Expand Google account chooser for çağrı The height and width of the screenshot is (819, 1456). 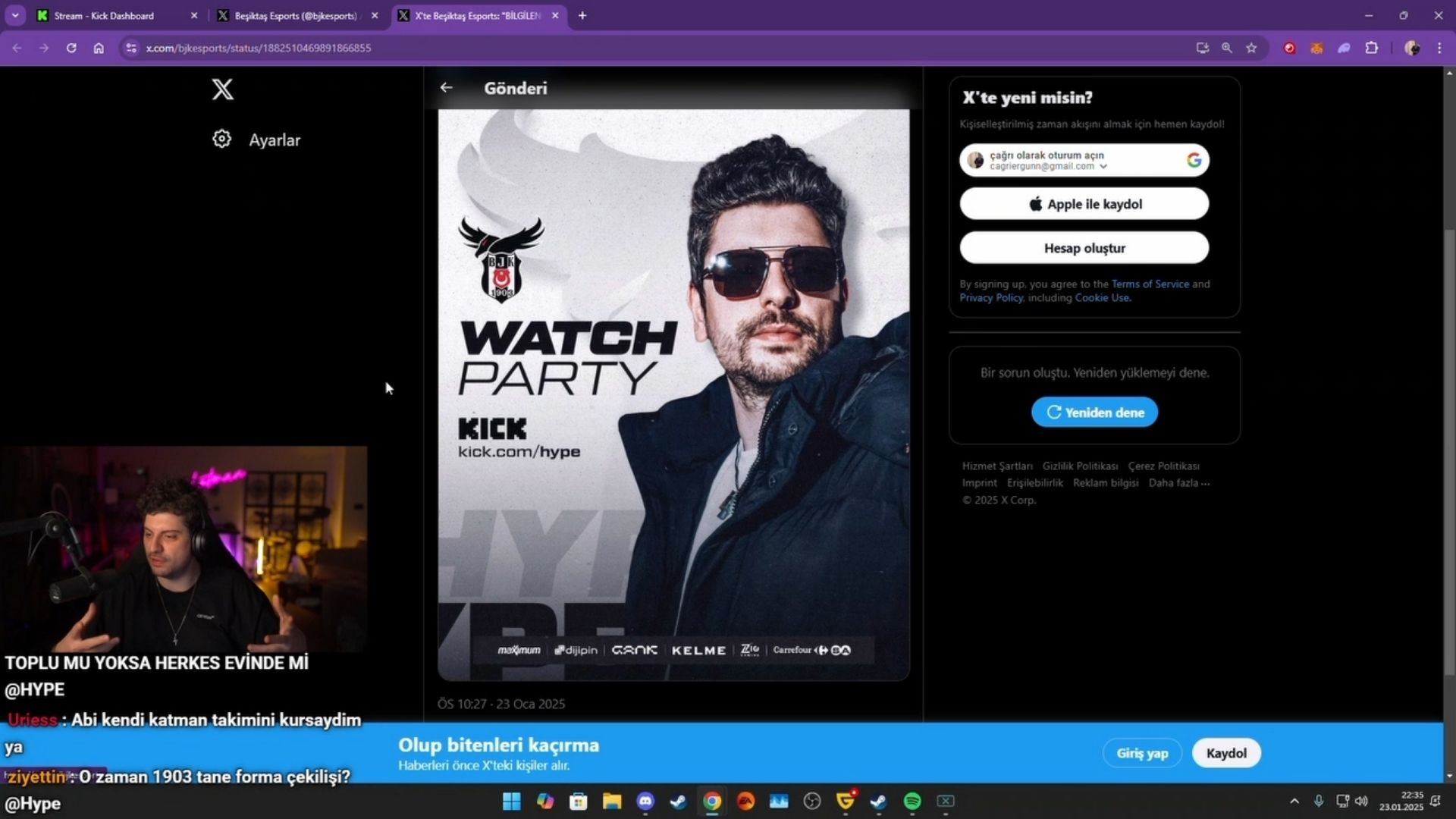(1103, 166)
